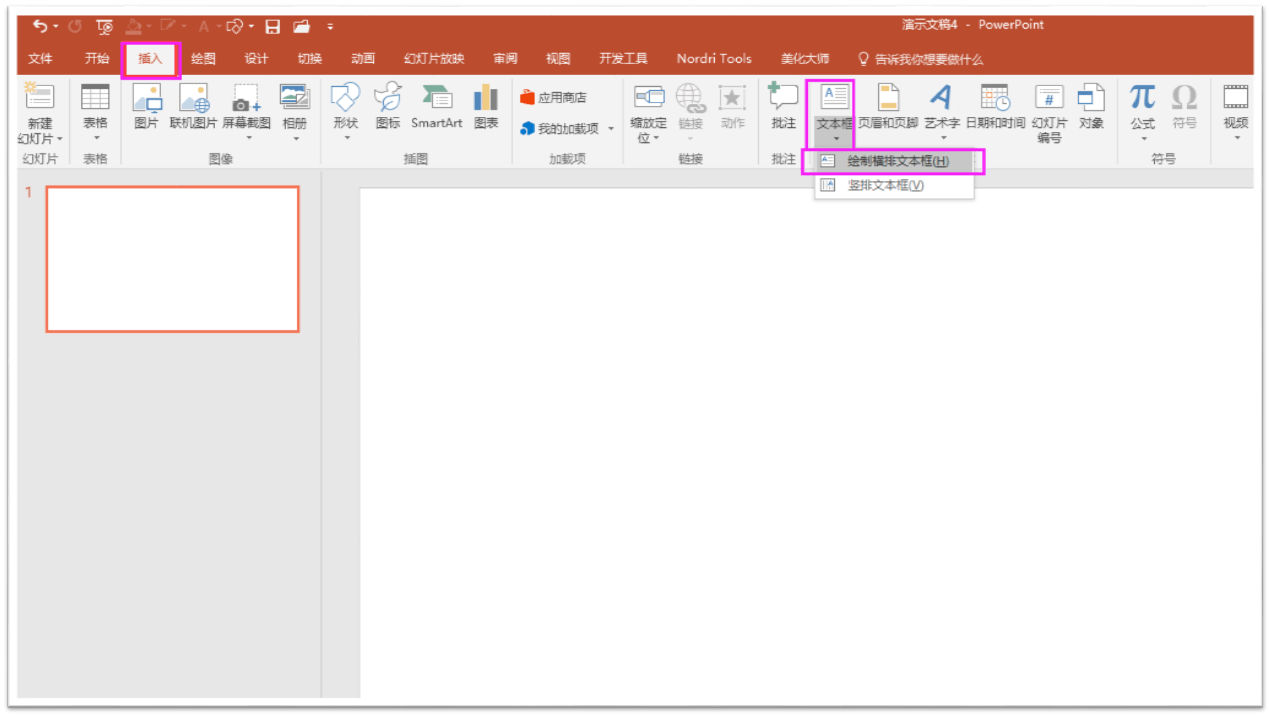Switch to the 绘图 tab
Viewport: 1271px width, 717px height.
[x=203, y=59]
